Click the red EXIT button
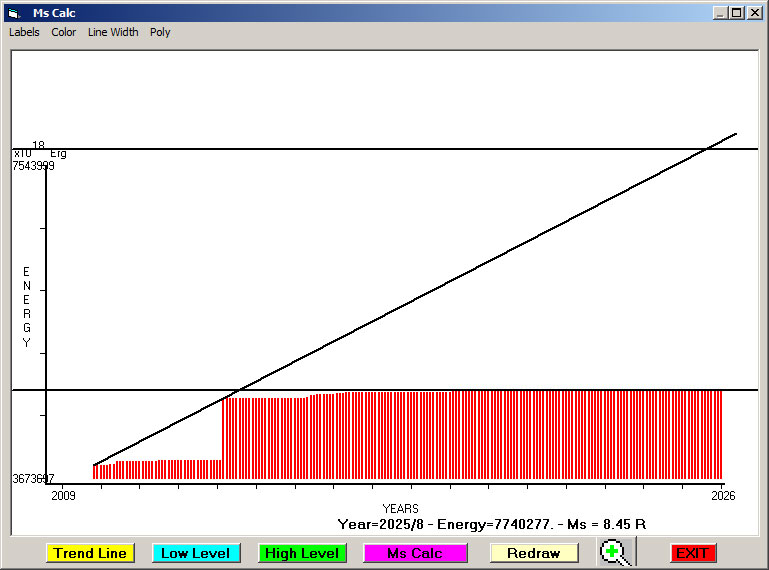 coord(693,553)
